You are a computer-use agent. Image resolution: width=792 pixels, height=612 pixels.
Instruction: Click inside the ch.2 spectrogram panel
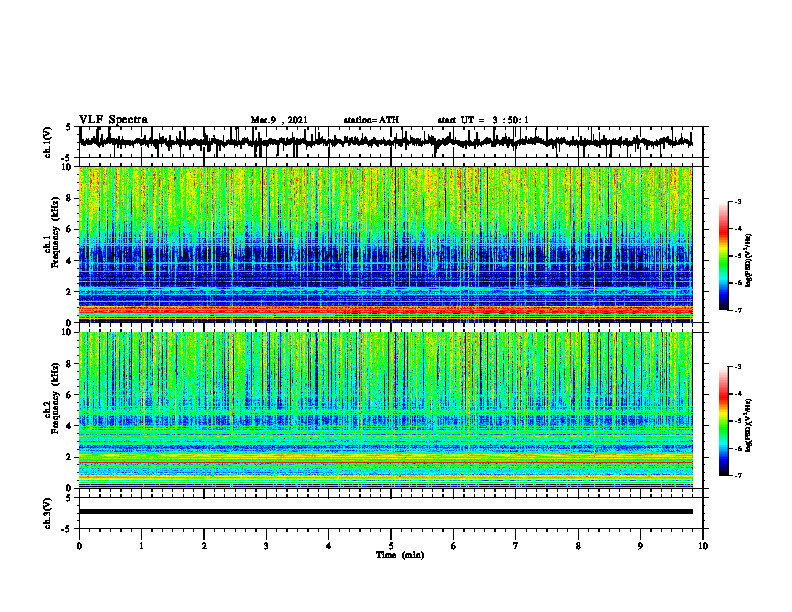click(385, 410)
